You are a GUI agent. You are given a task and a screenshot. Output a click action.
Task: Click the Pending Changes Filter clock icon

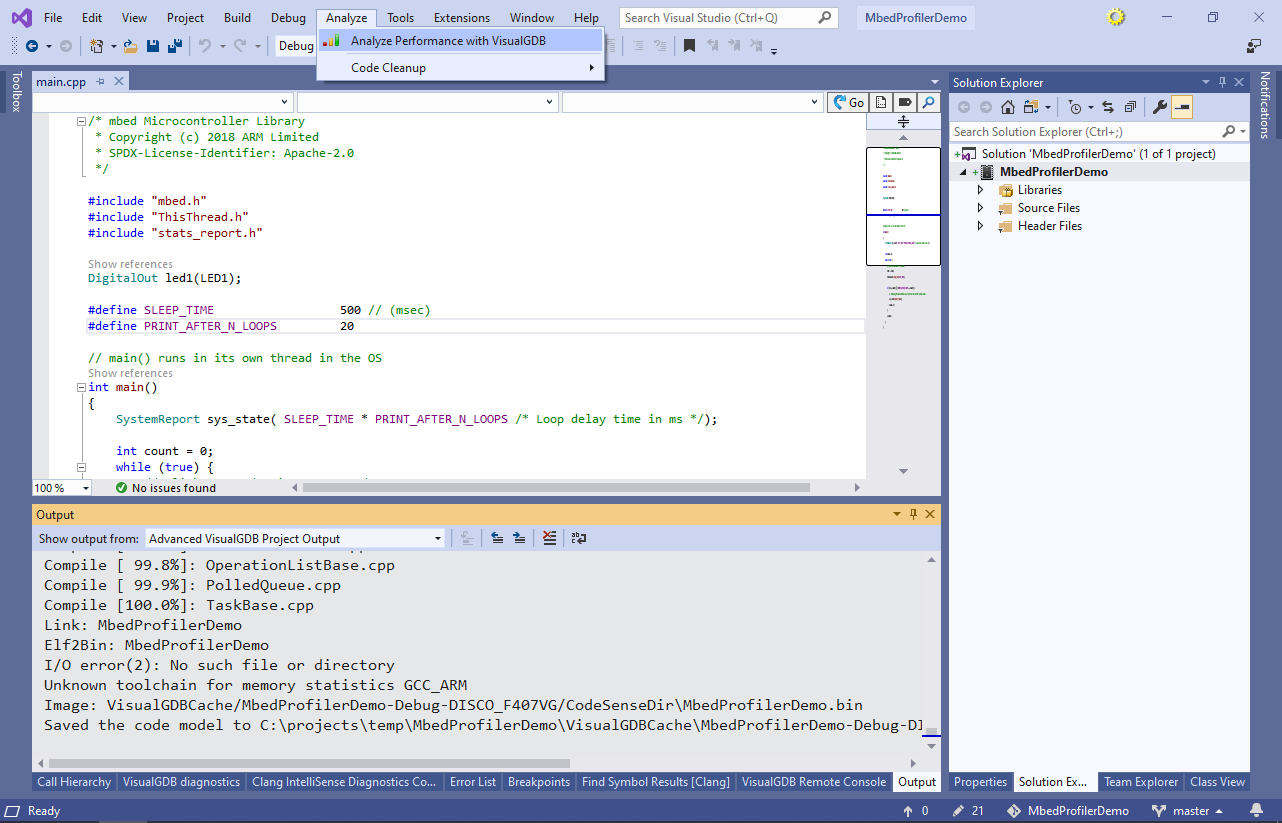1075,107
